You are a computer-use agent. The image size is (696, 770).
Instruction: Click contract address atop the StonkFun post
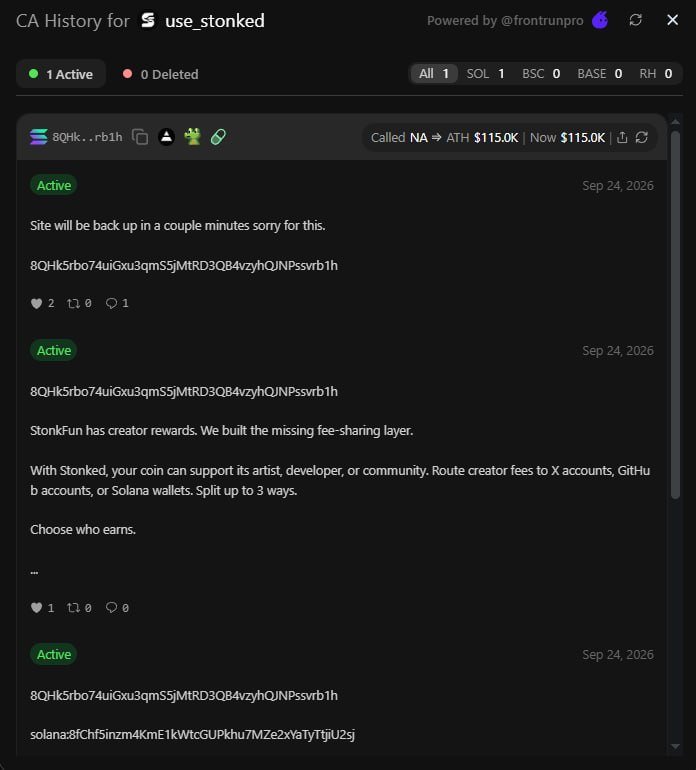point(184,392)
